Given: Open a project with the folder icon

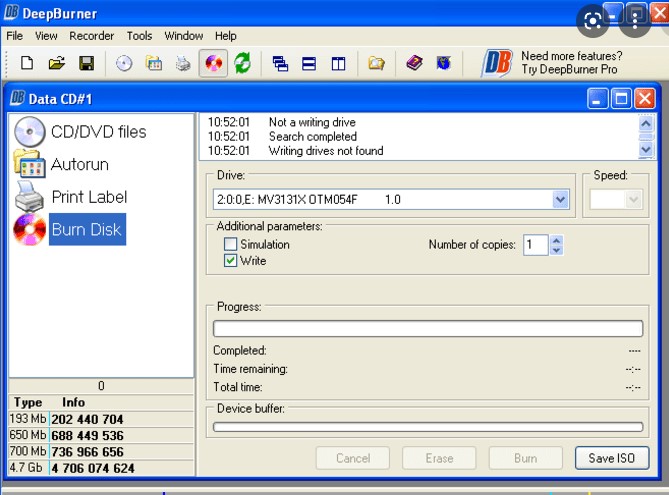Looking at the screenshot, I should [x=56, y=63].
